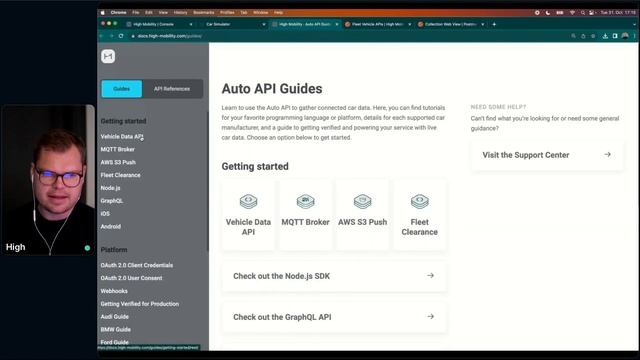This screenshot has width=640, height=360.
Task: Open Ford Guide in sidebar
Action: (115, 342)
